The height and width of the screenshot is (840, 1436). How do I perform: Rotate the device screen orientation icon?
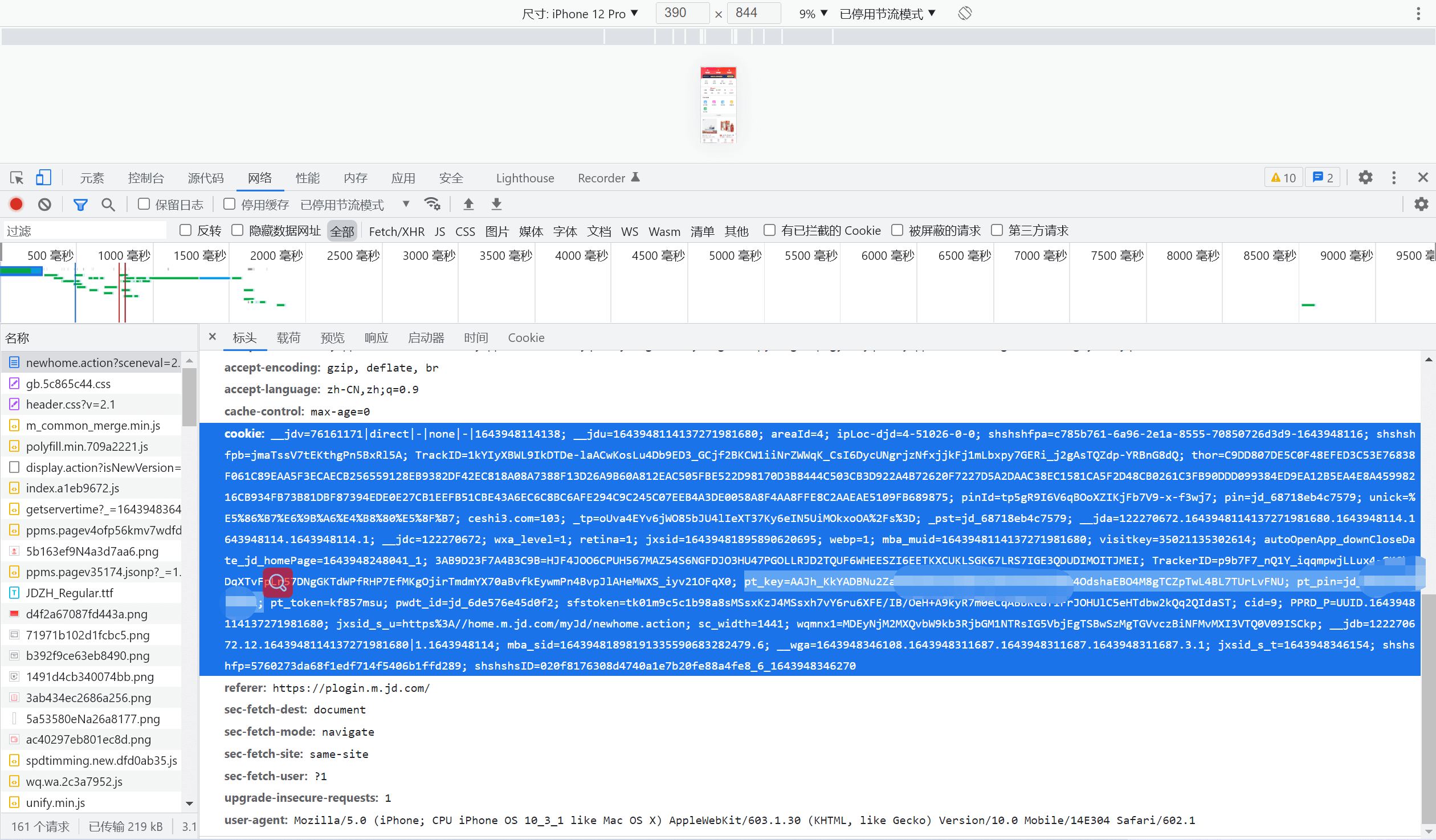pyautogui.click(x=965, y=13)
